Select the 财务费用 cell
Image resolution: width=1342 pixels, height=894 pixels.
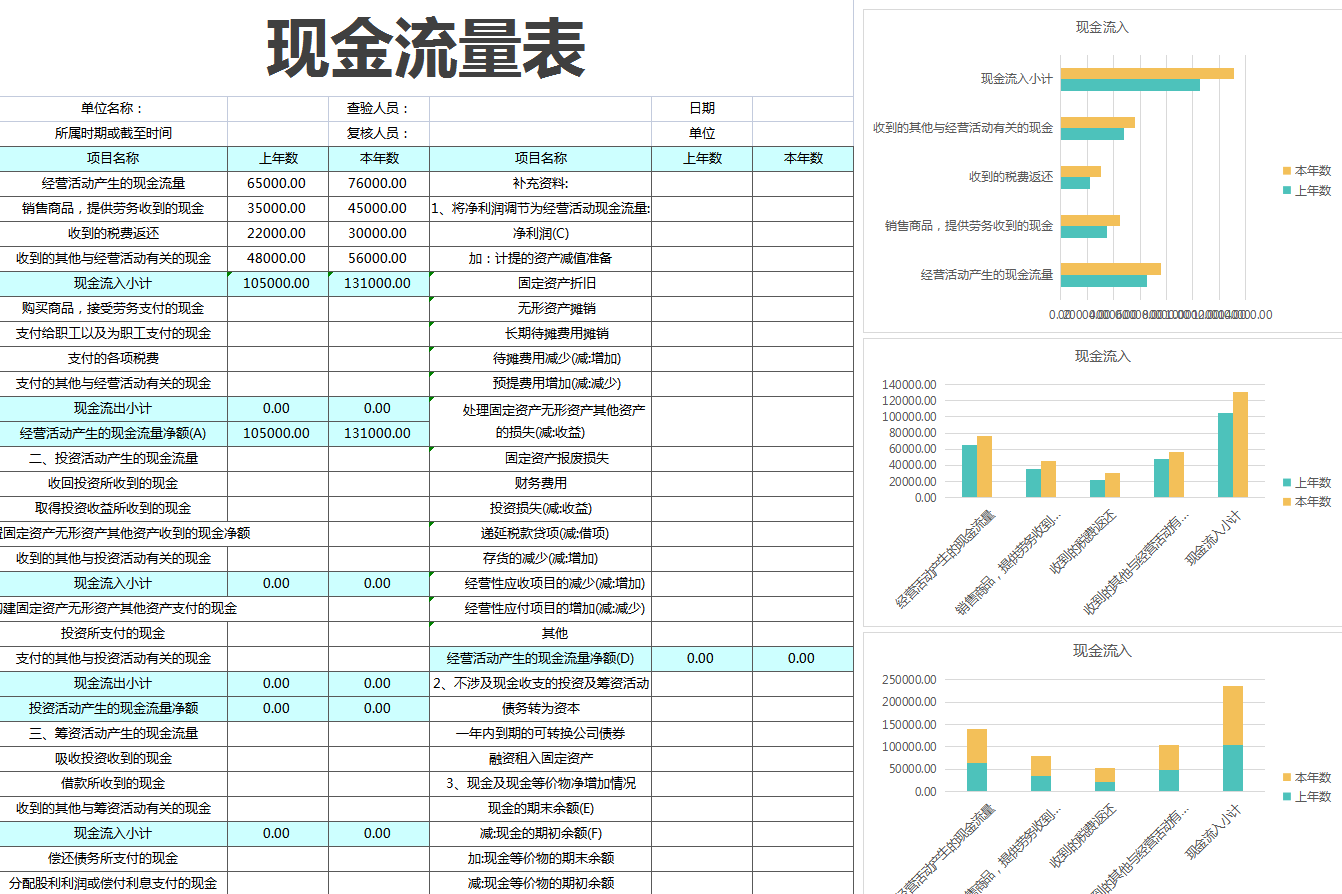point(540,483)
